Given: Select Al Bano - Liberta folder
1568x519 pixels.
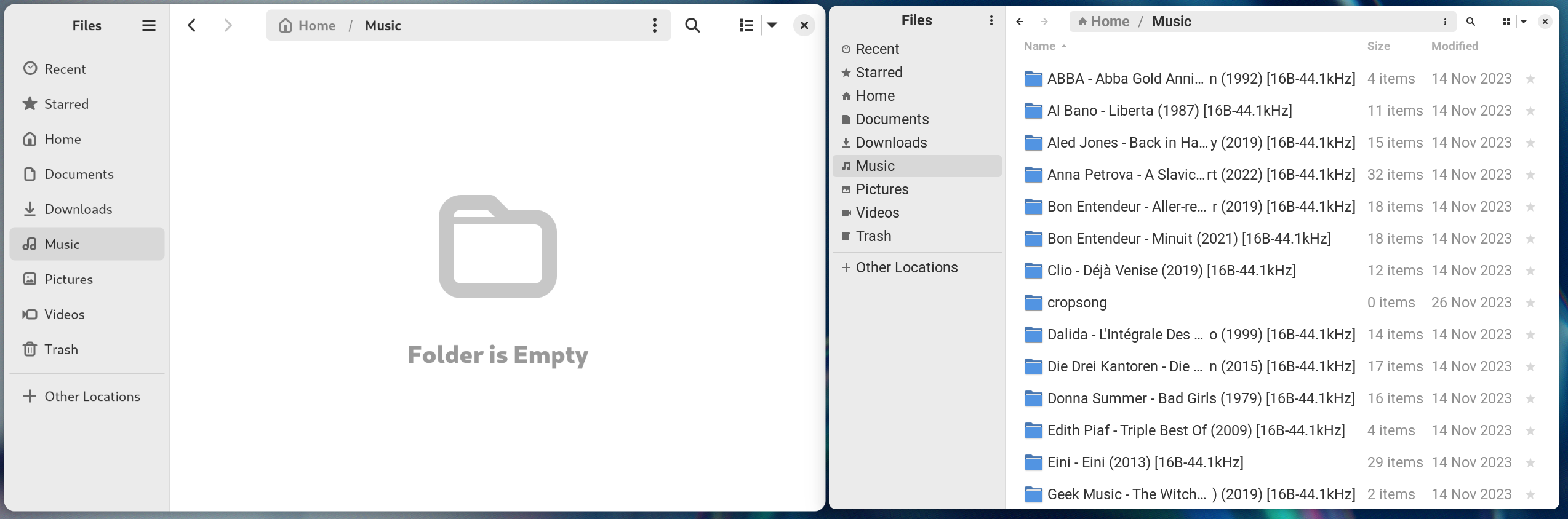Looking at the screenshot, I should click(1282, 111).
